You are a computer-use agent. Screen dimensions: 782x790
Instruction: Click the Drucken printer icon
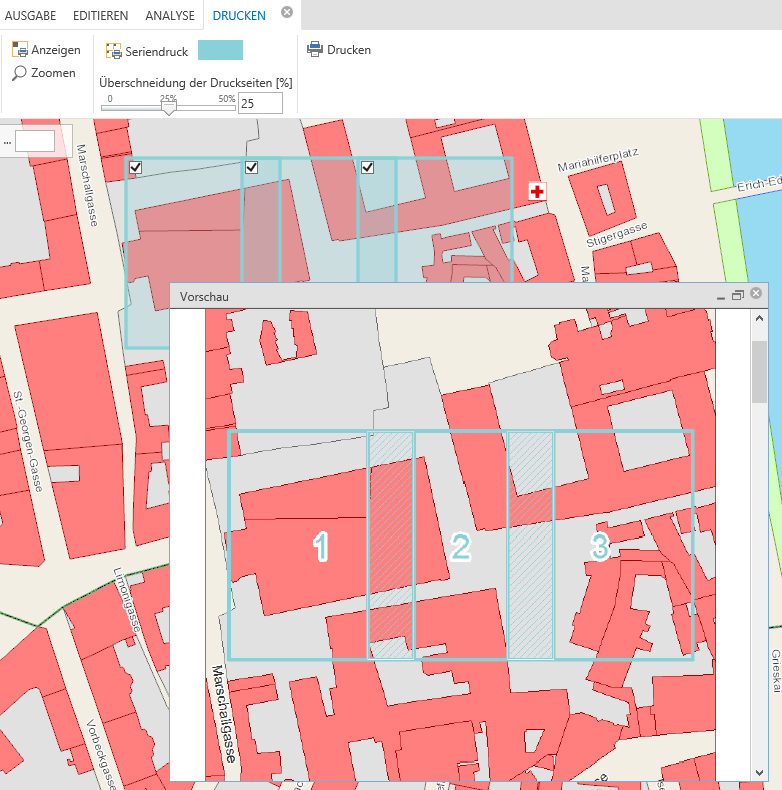pyautogui.click(x=315, y=49)
